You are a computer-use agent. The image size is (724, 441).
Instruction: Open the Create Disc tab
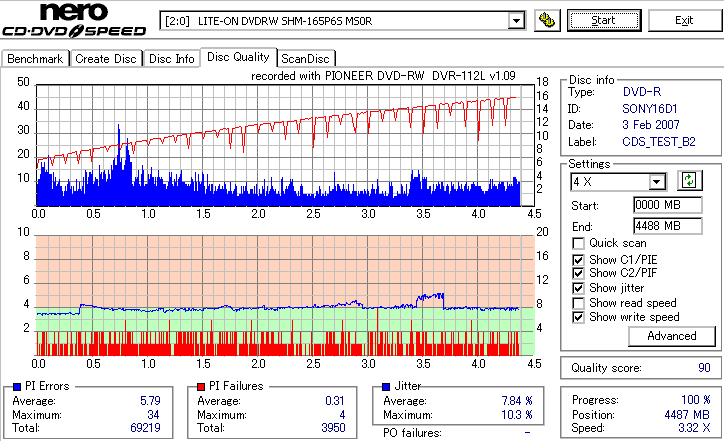click(x=106, y=59)
